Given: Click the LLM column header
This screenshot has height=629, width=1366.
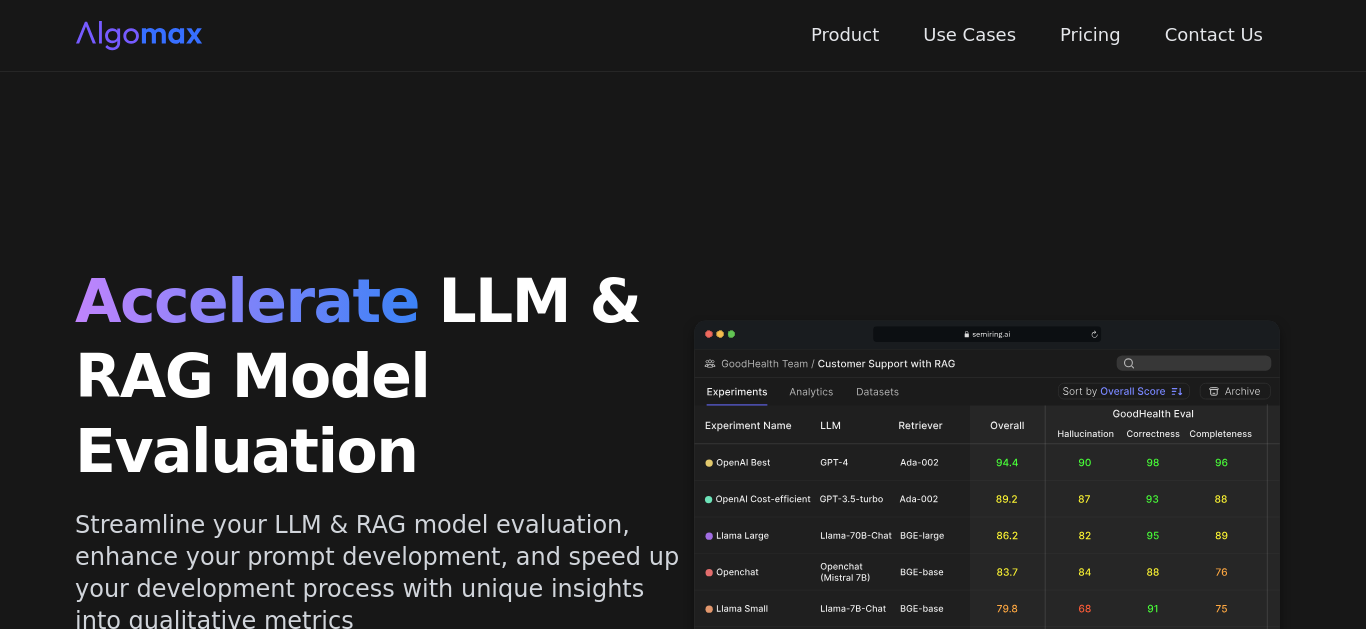Looking at the screenshot, I should point(830,426).
